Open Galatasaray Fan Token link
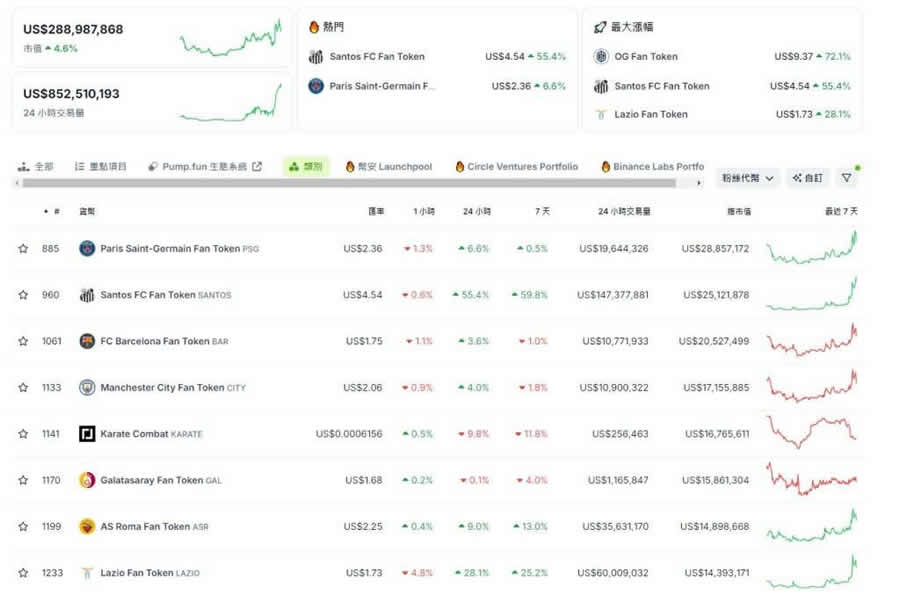900x595 pixels. point(161,480)
